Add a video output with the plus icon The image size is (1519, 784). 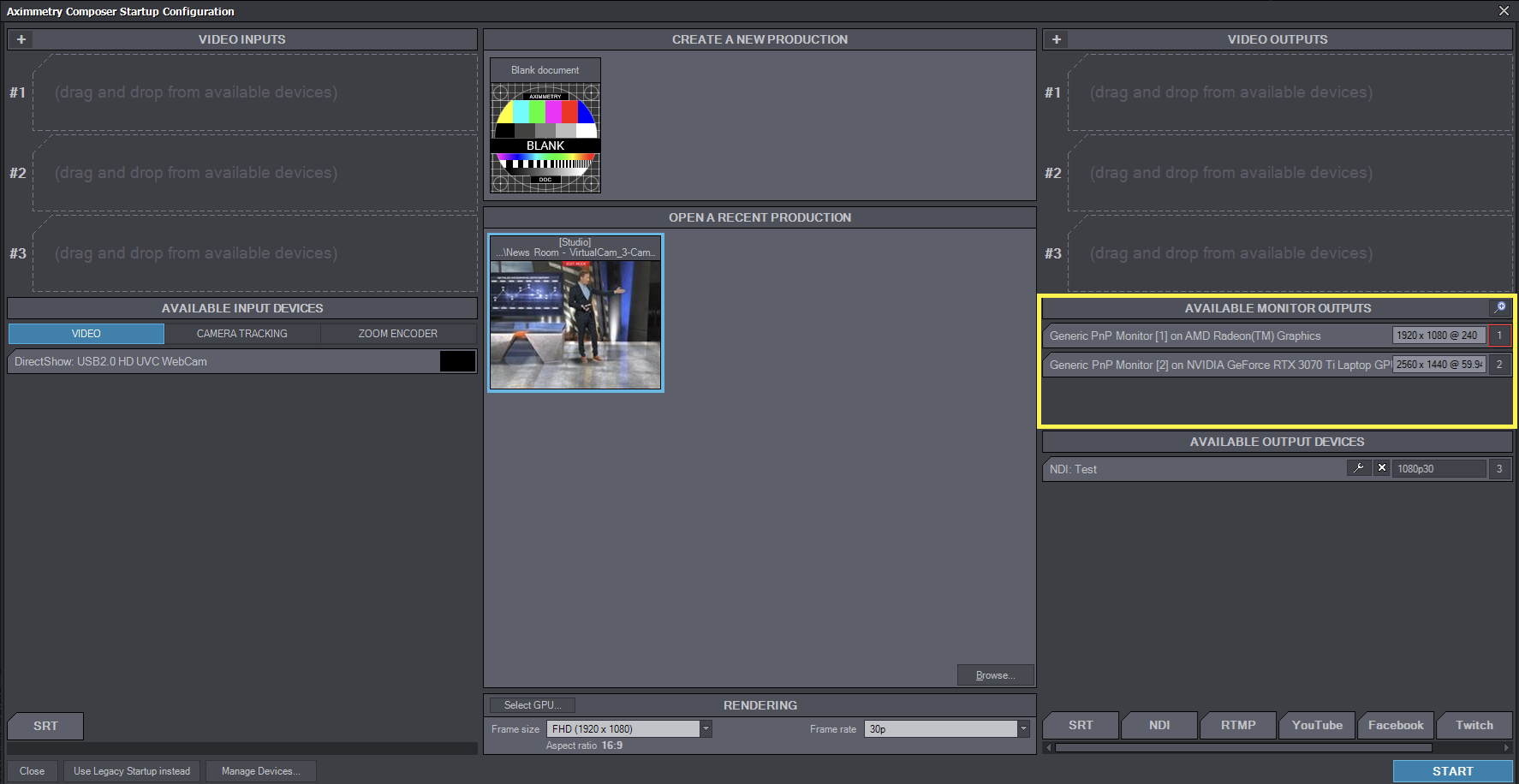click(x=1057, y=39)
